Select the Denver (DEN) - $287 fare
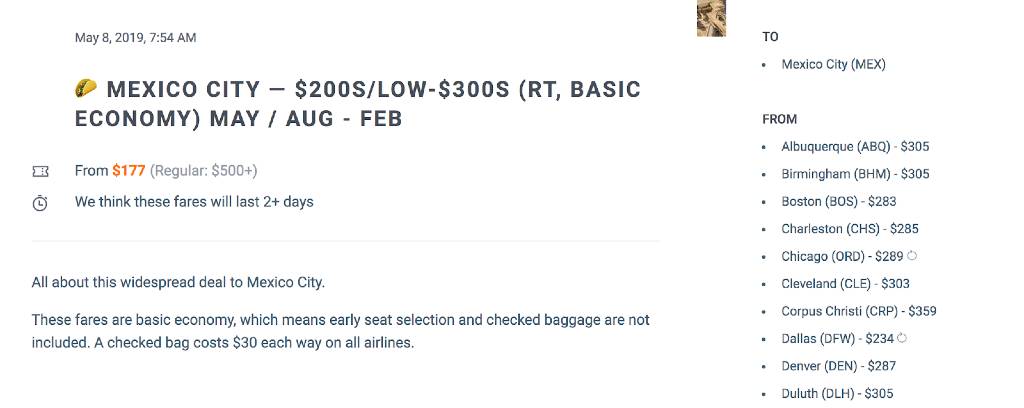The image size is (1024, 408). (x=839, y=366)
